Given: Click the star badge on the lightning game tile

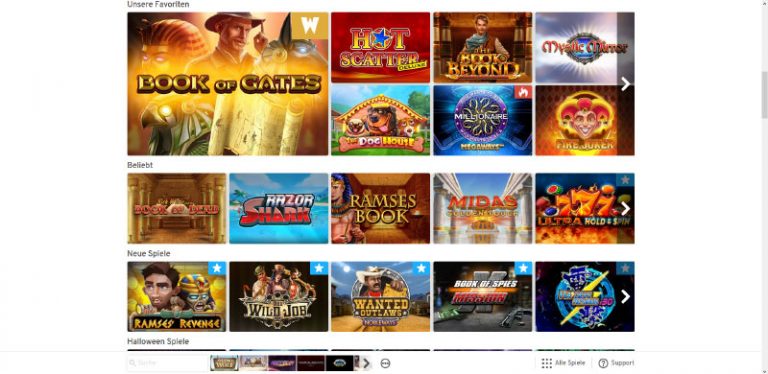Looking at the screenshot, I should (625, 268).
